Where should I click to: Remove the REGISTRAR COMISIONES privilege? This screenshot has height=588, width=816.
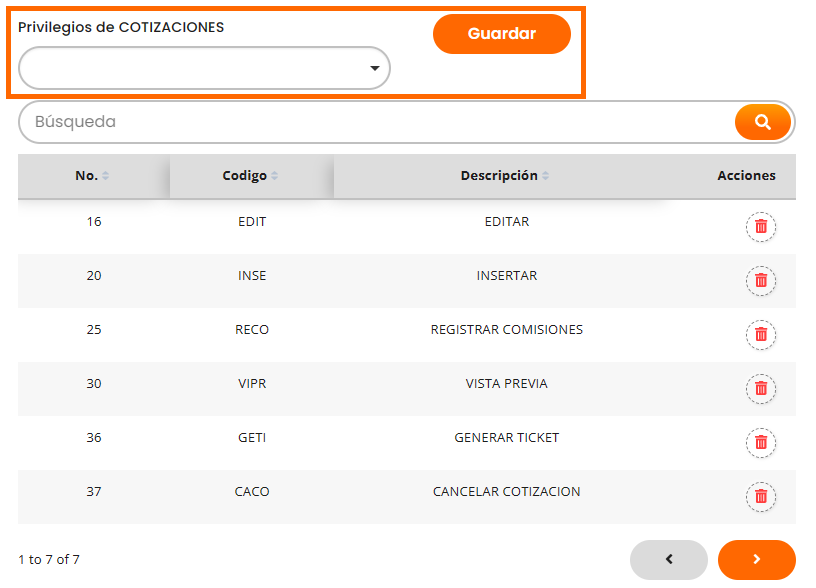click(x=760, y=335)
